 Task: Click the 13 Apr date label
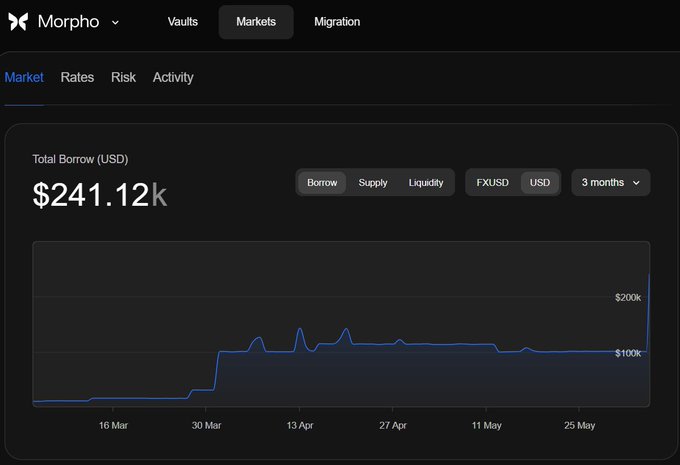pyautogui.click(x=300, y=426)
